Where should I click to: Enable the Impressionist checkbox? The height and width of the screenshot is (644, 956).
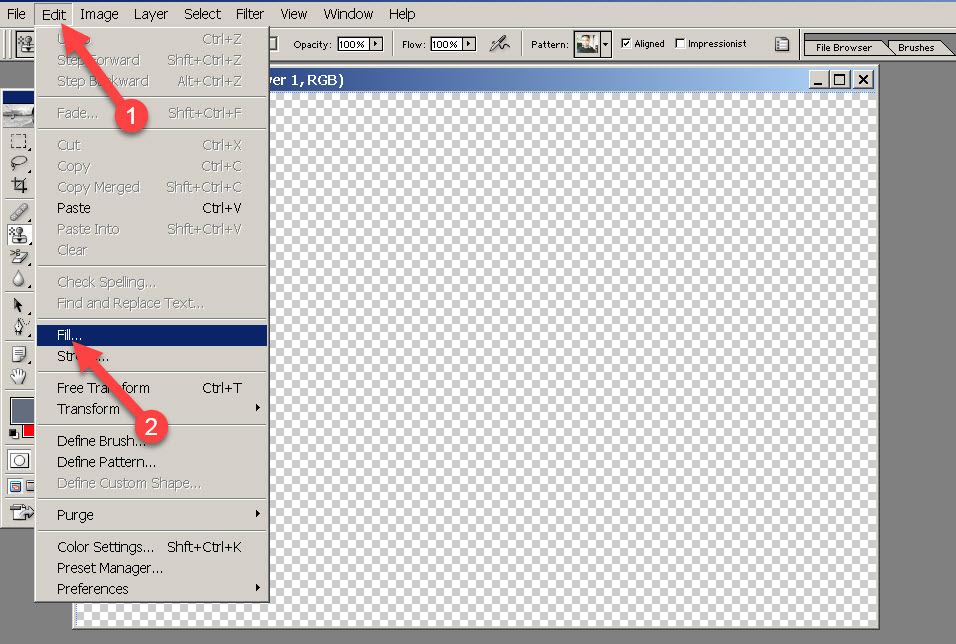click(x=681, y=44)
